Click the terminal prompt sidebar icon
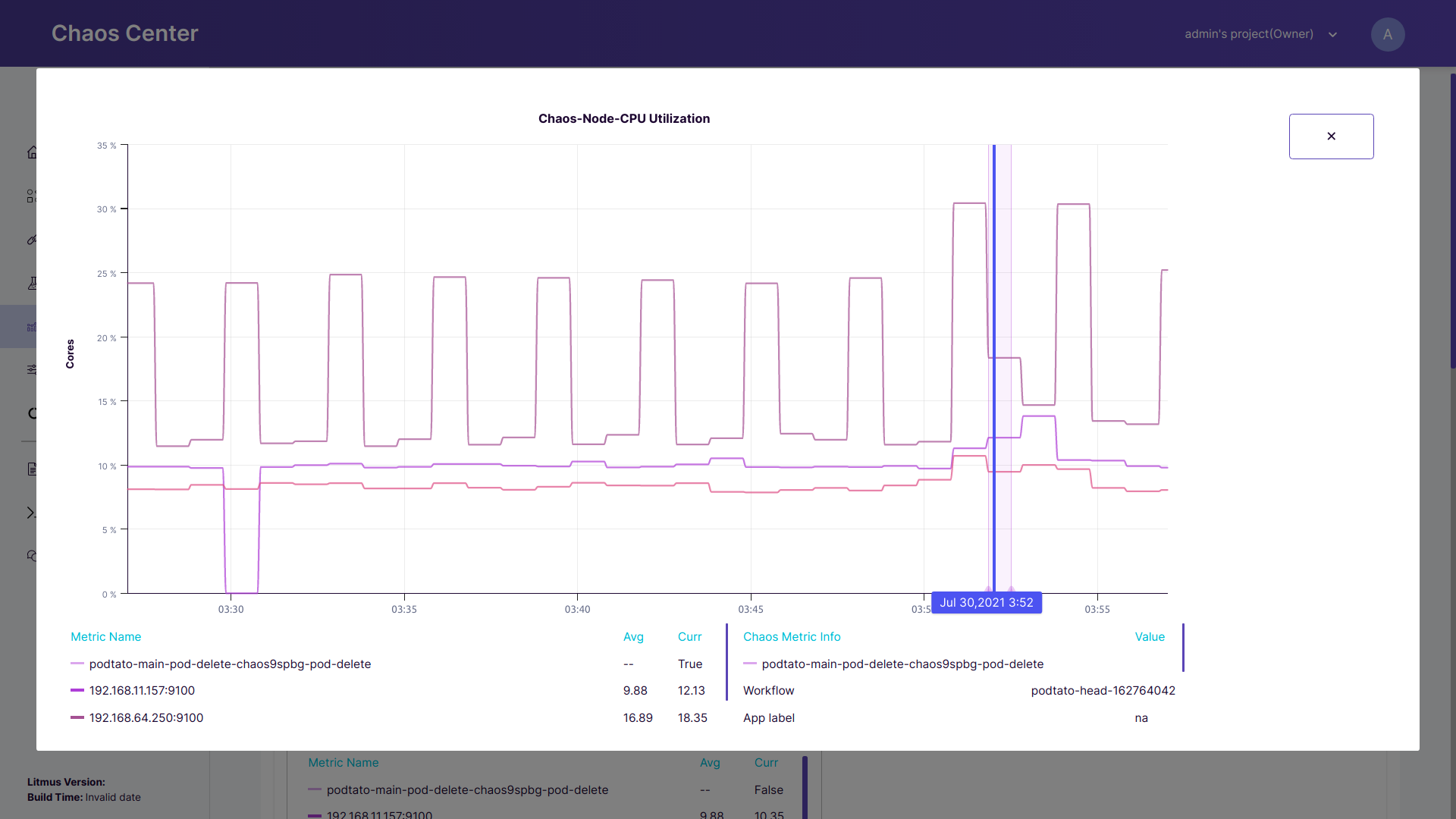1456x819 pixels. pyautogui.click(x=31, y=513)
